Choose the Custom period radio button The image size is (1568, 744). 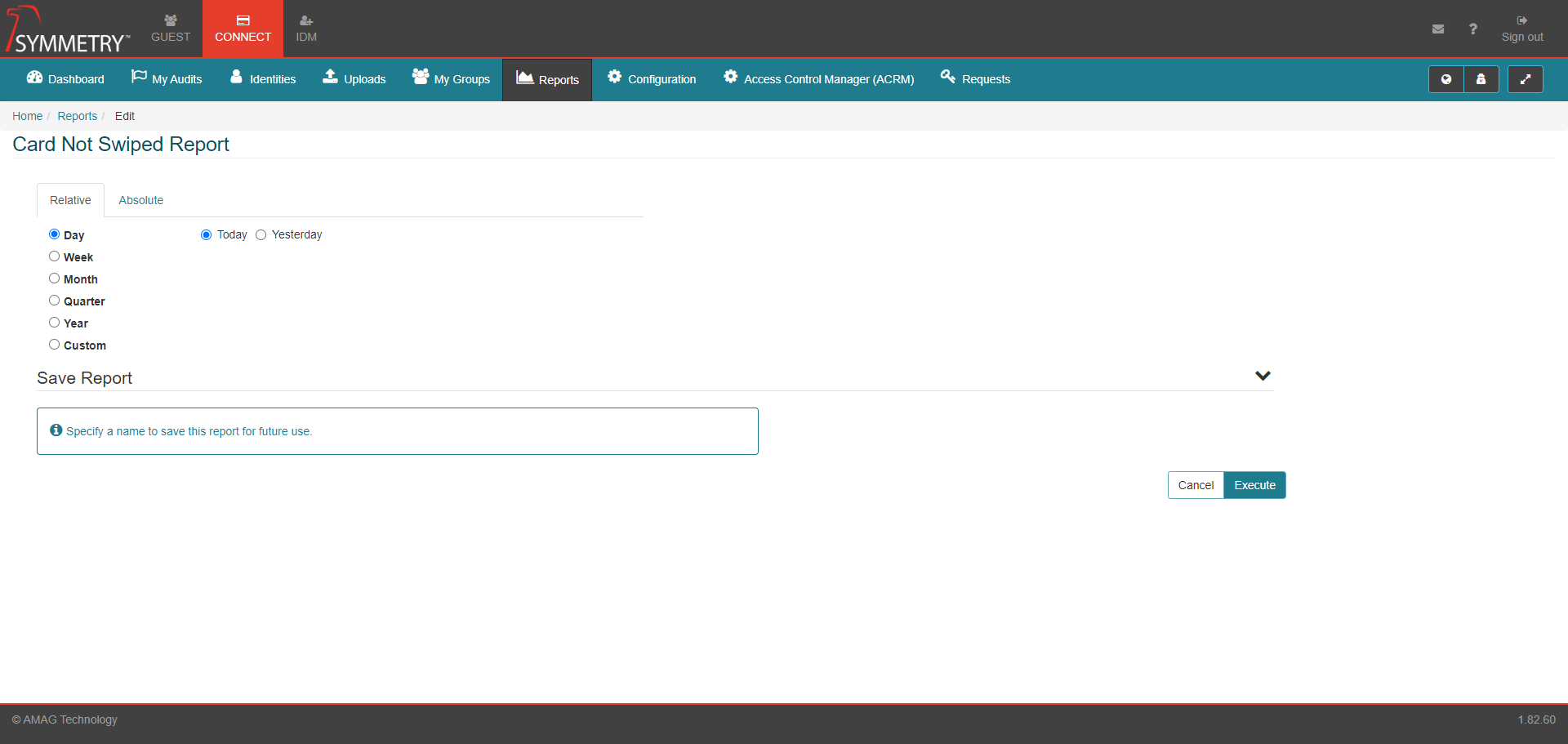54,345
